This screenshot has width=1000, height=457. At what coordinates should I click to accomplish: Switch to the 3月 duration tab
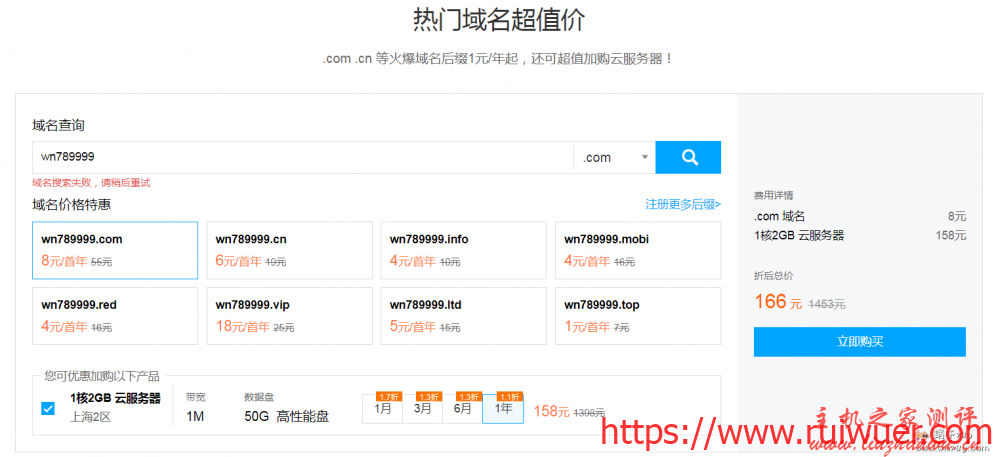[x=422, y=409]
